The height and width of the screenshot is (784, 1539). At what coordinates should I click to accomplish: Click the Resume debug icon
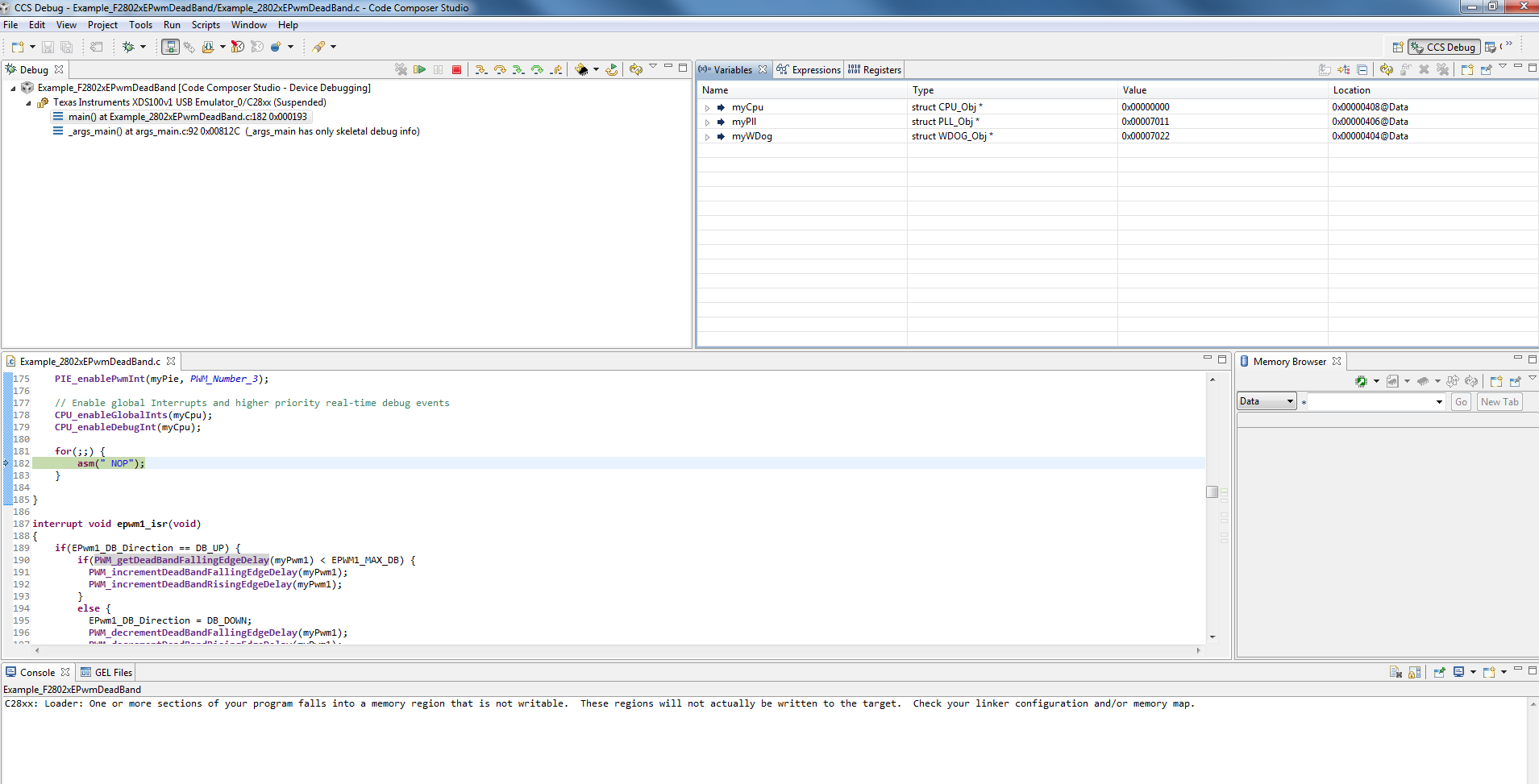pos(420,69)
